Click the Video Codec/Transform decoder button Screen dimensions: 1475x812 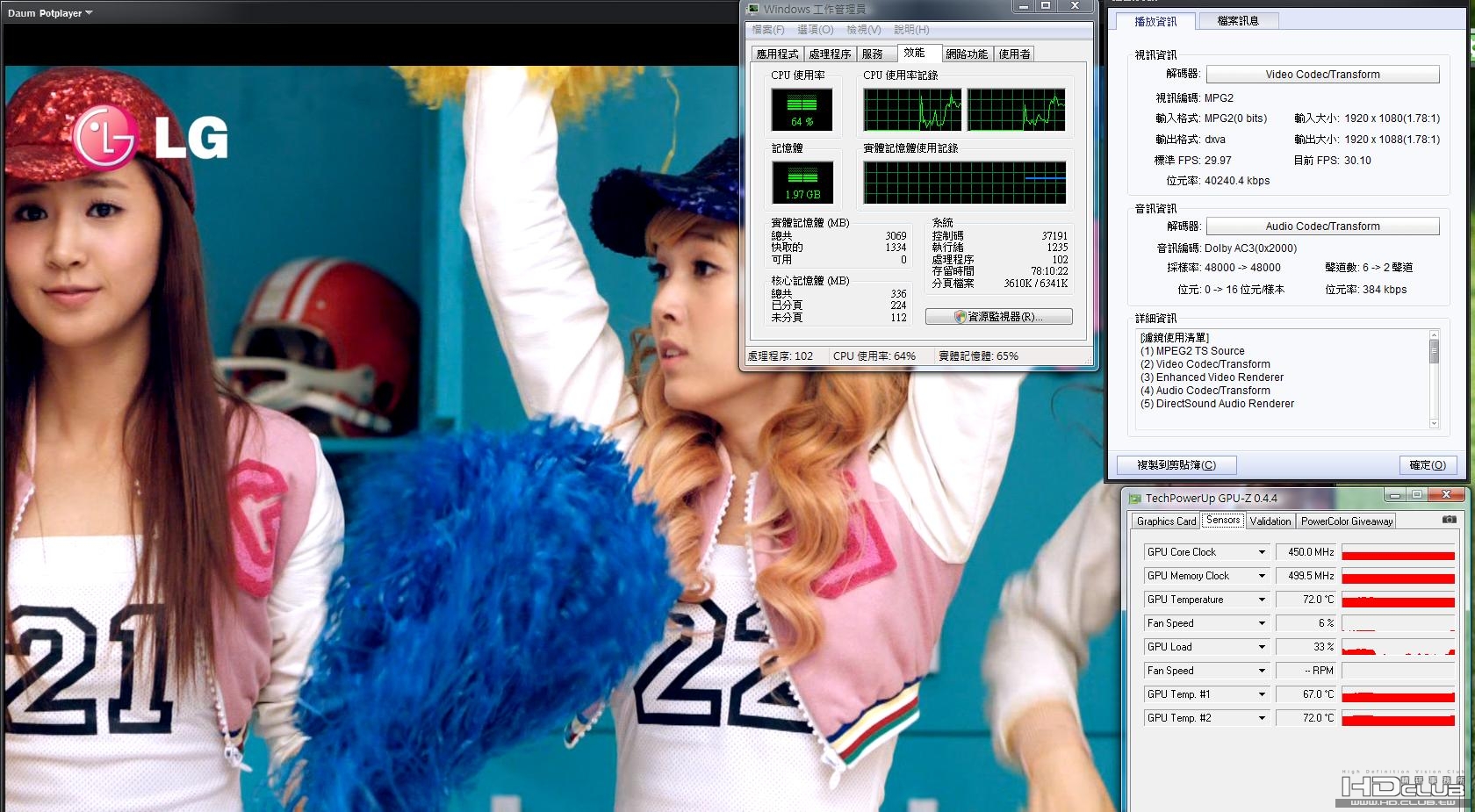[1323, 75]
